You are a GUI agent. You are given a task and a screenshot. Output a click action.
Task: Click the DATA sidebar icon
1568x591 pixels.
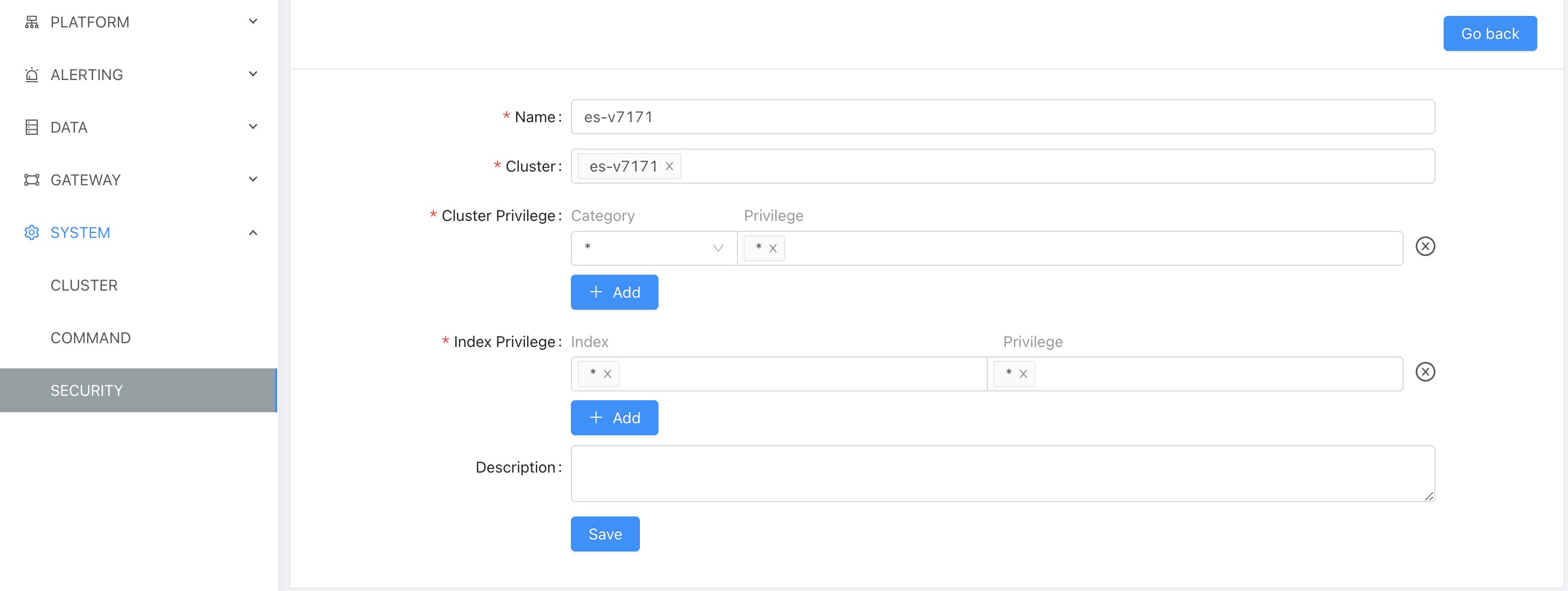32,127
